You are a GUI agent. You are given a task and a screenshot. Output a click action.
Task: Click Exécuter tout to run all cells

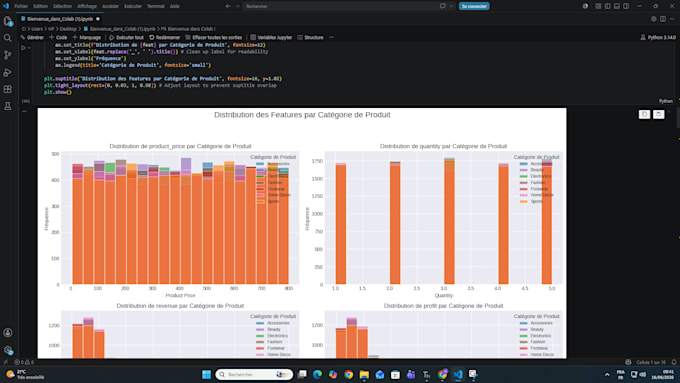[x=126, y=37]
